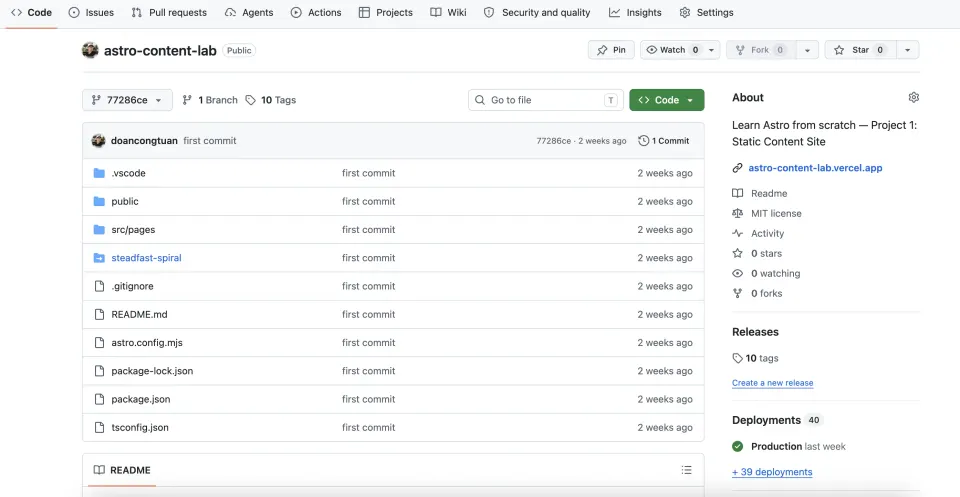
Task: Click the public folder icon
Action: point(99,201)
